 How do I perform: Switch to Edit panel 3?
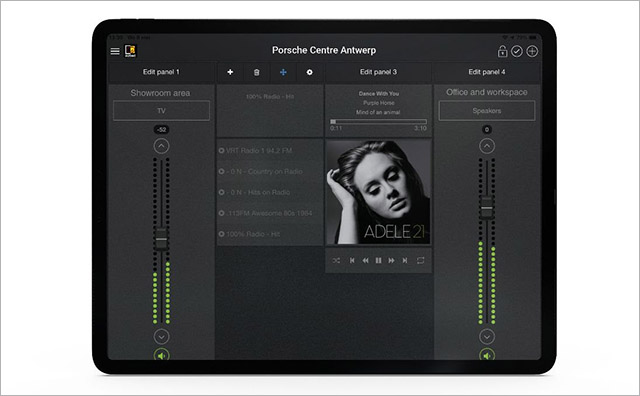(x=378, y=72)
